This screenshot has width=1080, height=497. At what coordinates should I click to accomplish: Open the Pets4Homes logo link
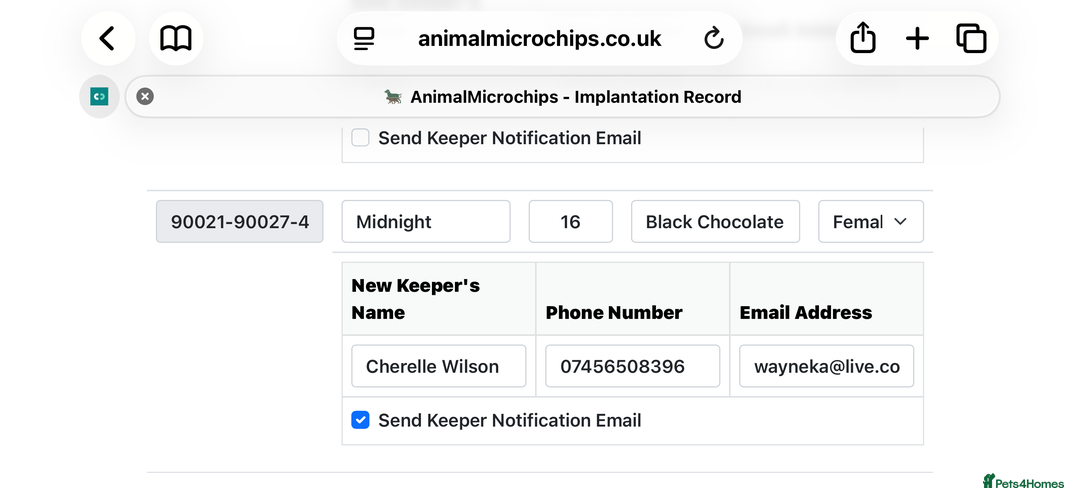click(1023, 483)
